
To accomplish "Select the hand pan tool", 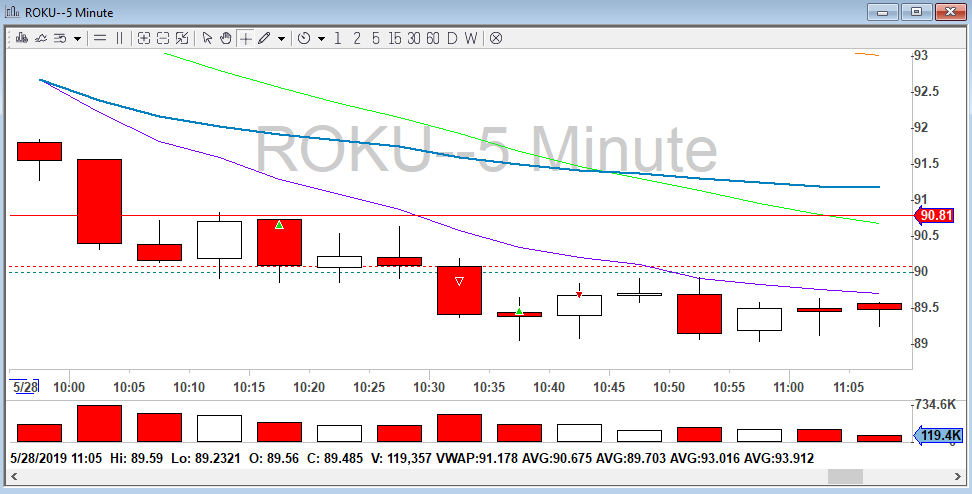I will (x=226, y=38).
